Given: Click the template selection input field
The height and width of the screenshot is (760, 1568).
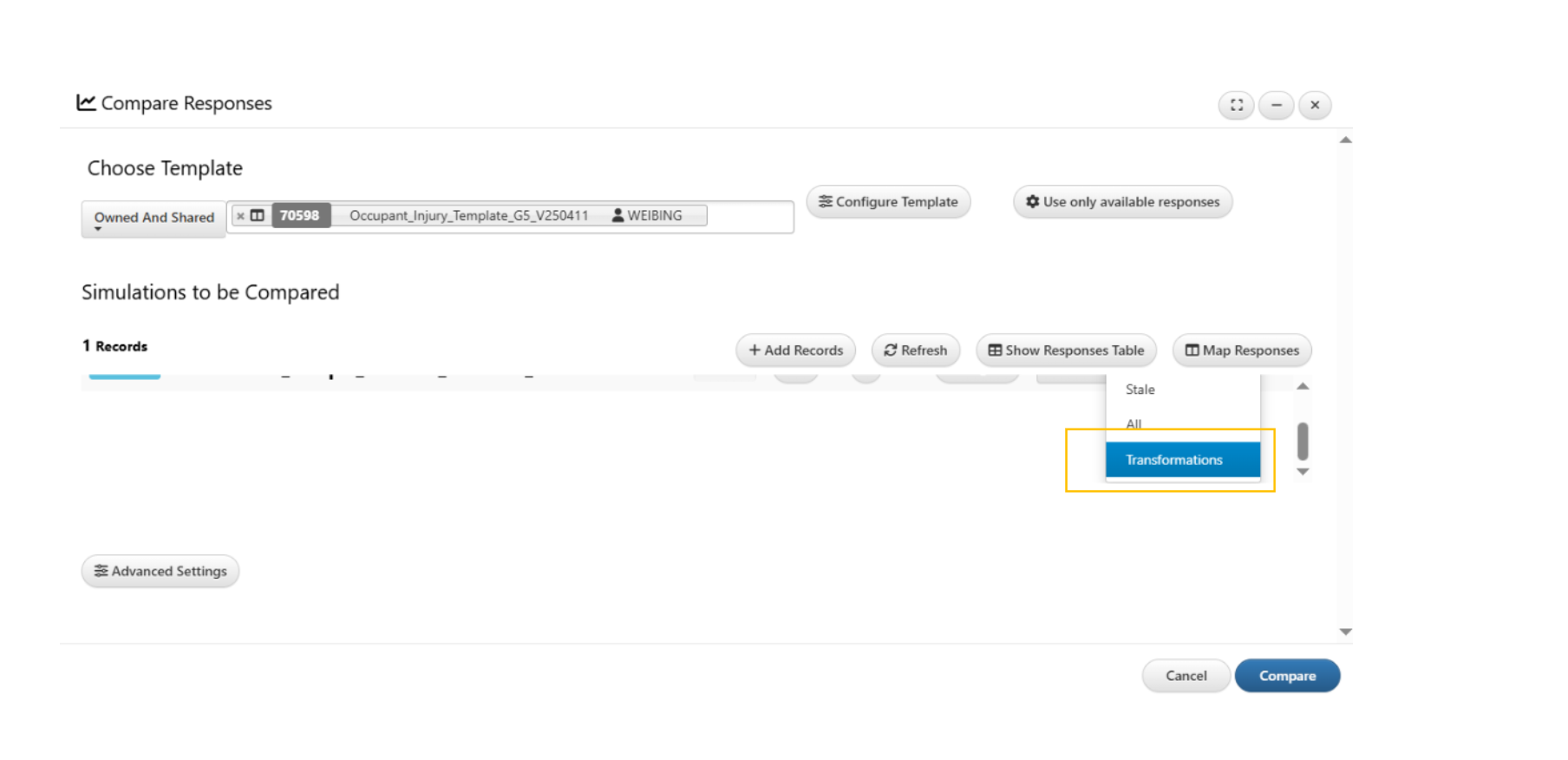Looking at the screenshot, I should click(510, 217).
